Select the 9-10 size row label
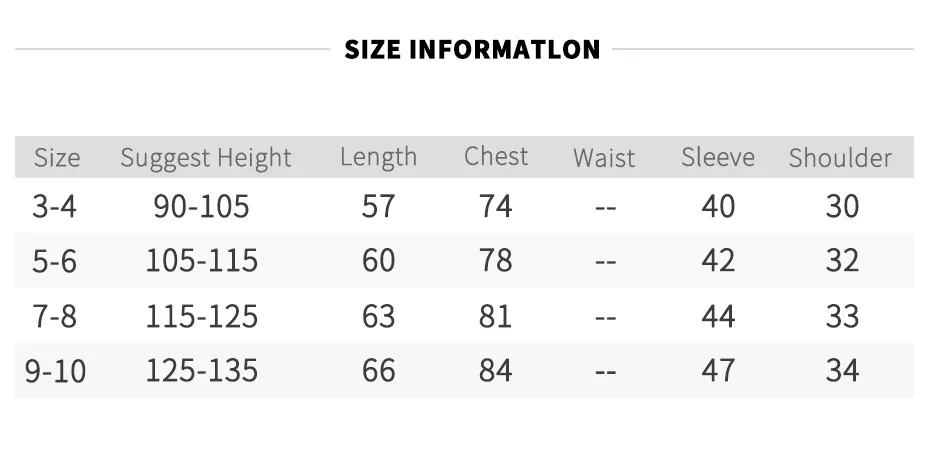The height and width of the screenshot is (453, 930). pyautogui.click(x=56, y=371)
